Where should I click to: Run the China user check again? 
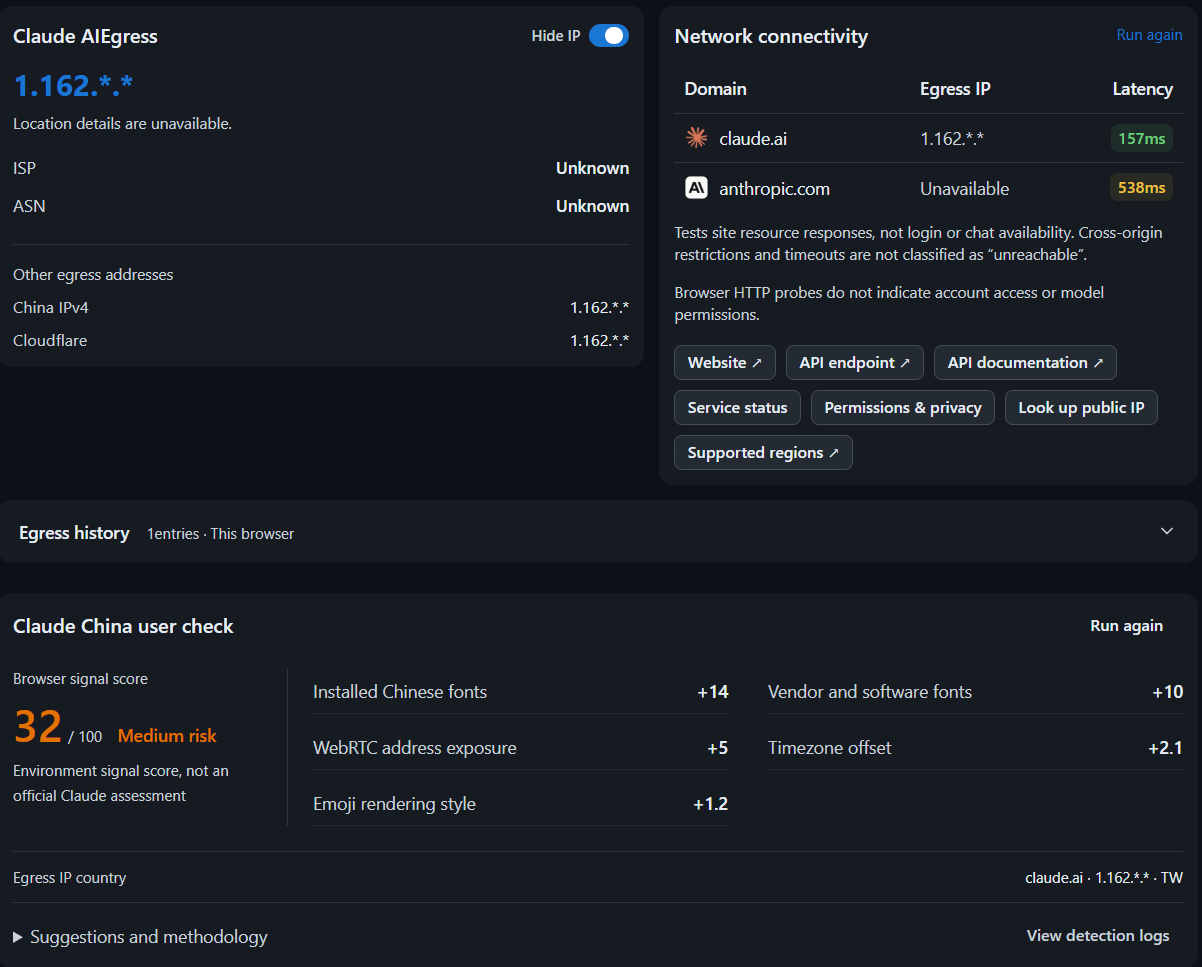(x=1126, y=626)
